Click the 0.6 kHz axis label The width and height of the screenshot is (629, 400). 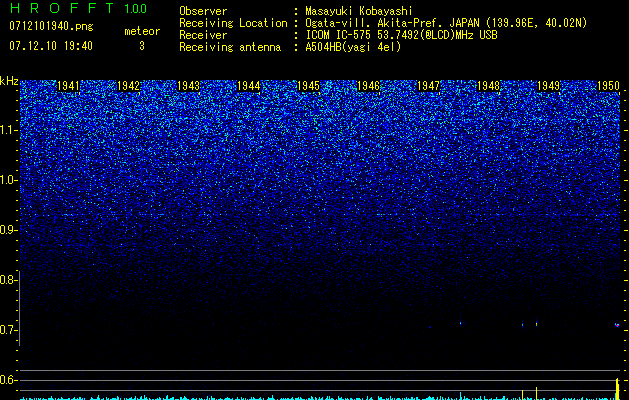[x=8, y=380]
